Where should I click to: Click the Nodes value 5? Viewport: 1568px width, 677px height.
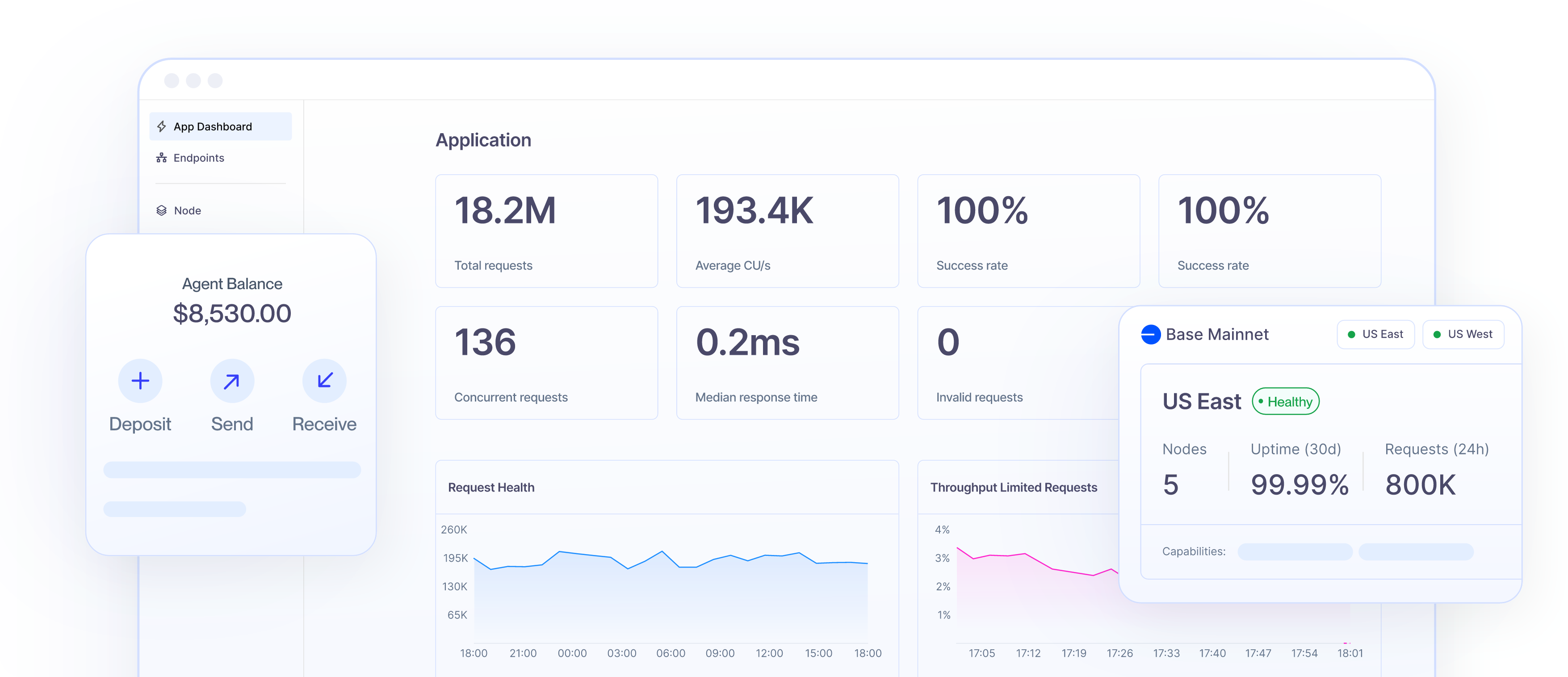tap(1170, 485)
